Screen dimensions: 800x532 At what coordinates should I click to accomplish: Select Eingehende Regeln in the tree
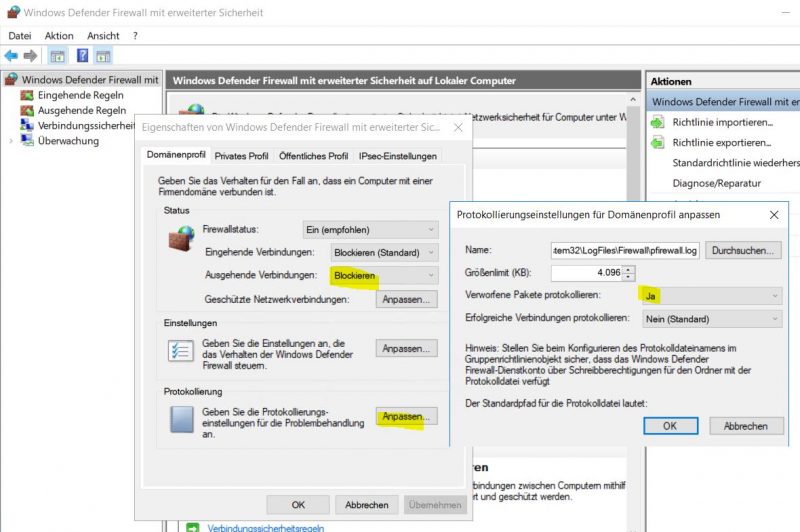click(81, 95)
